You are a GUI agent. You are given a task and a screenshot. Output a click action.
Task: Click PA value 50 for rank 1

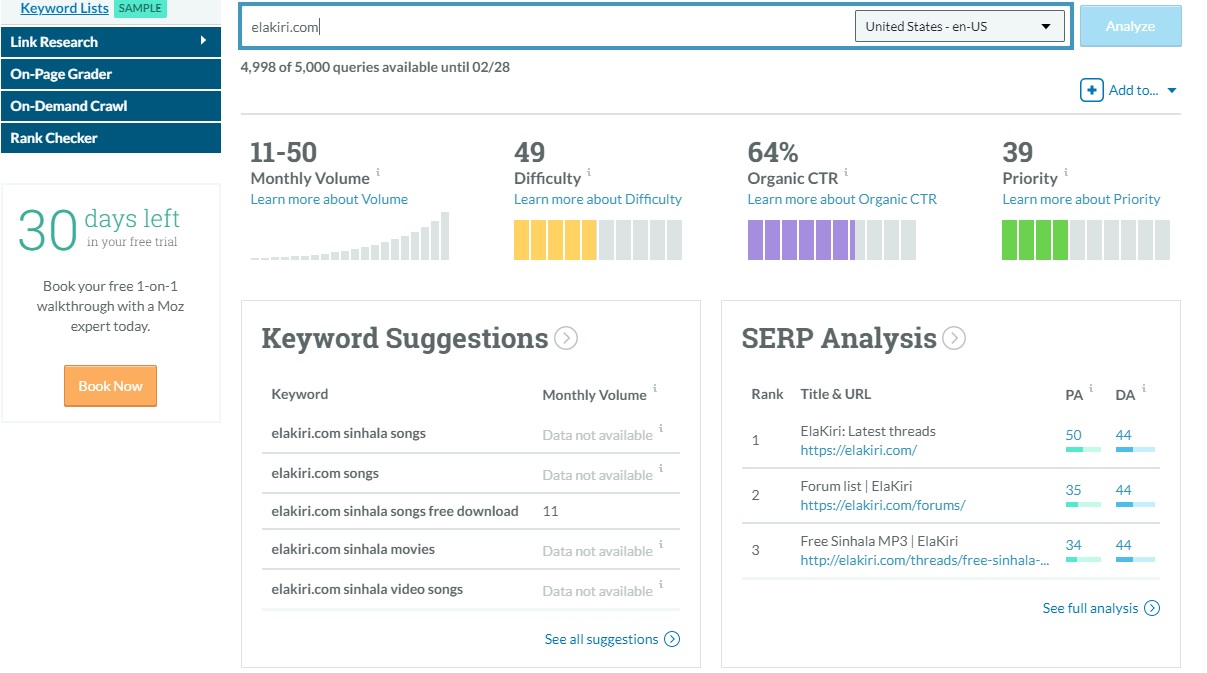1073,435
